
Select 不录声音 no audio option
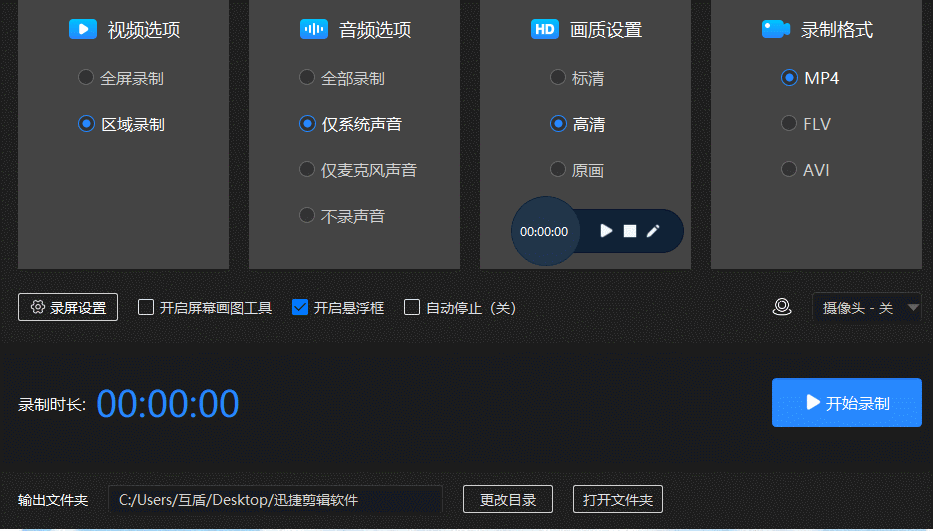pyautogui.click(x=307, y=215)
